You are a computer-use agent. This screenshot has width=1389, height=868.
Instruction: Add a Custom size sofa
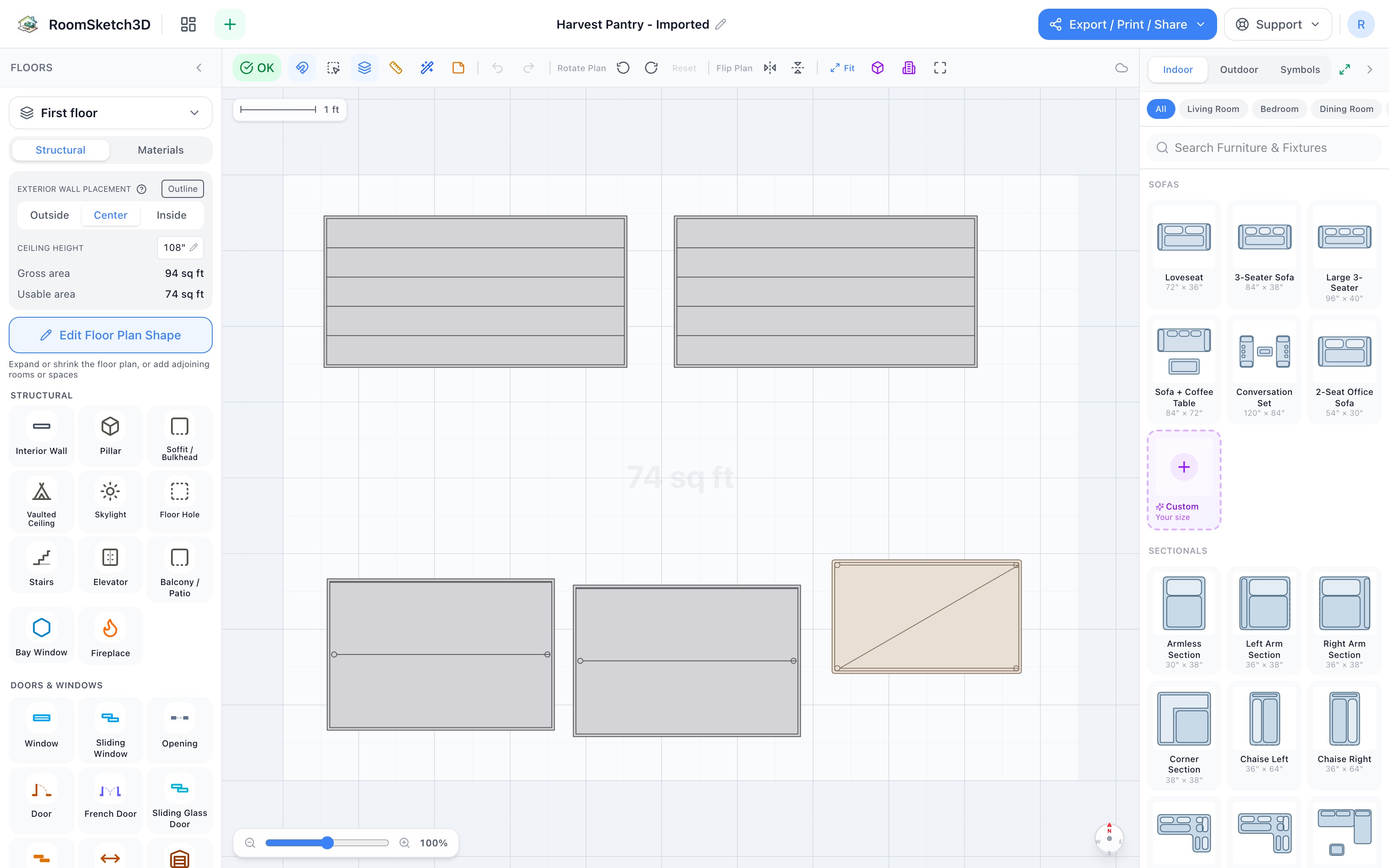coord(1184,480)
